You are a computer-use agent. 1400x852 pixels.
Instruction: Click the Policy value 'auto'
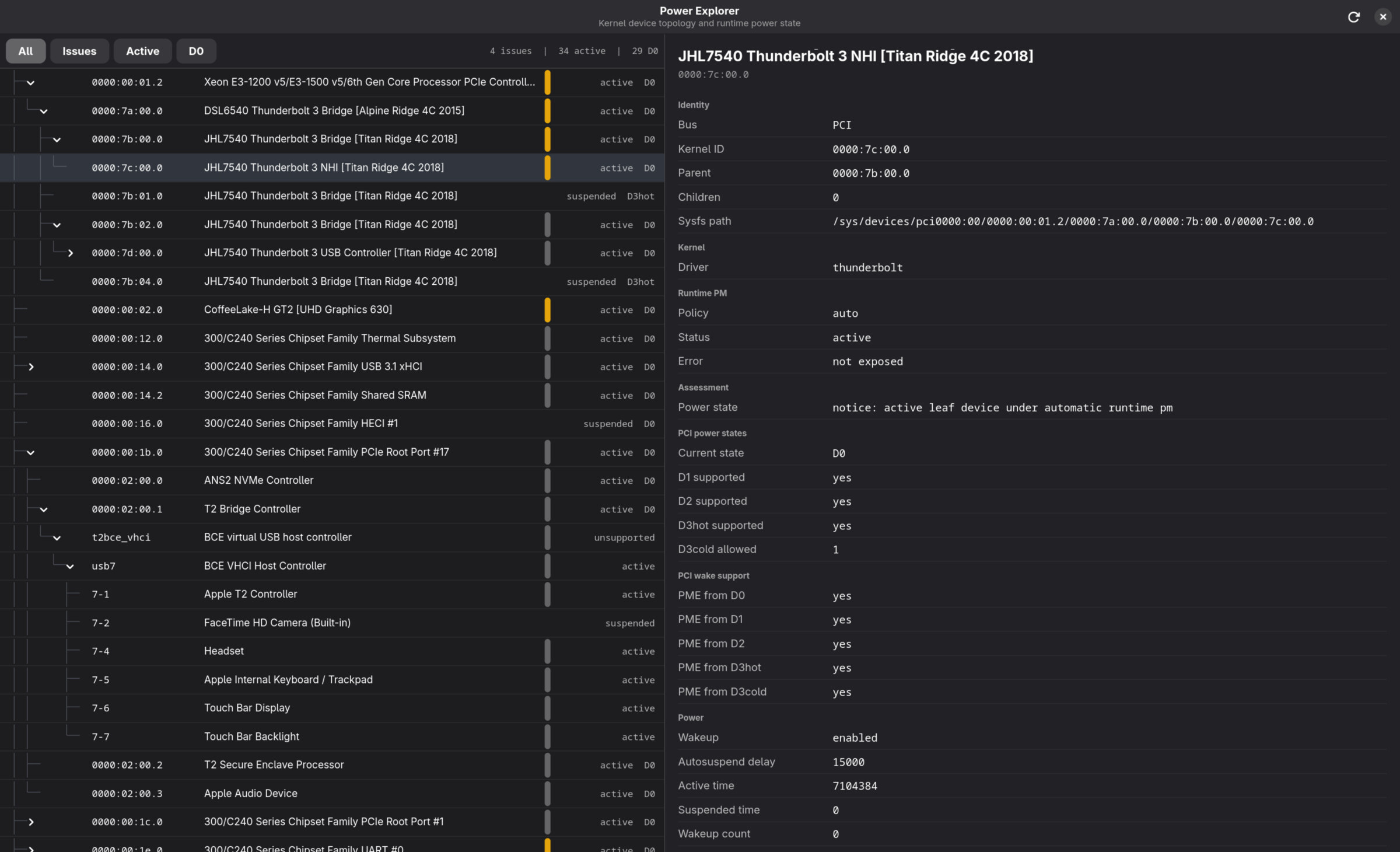pos(845,313)
